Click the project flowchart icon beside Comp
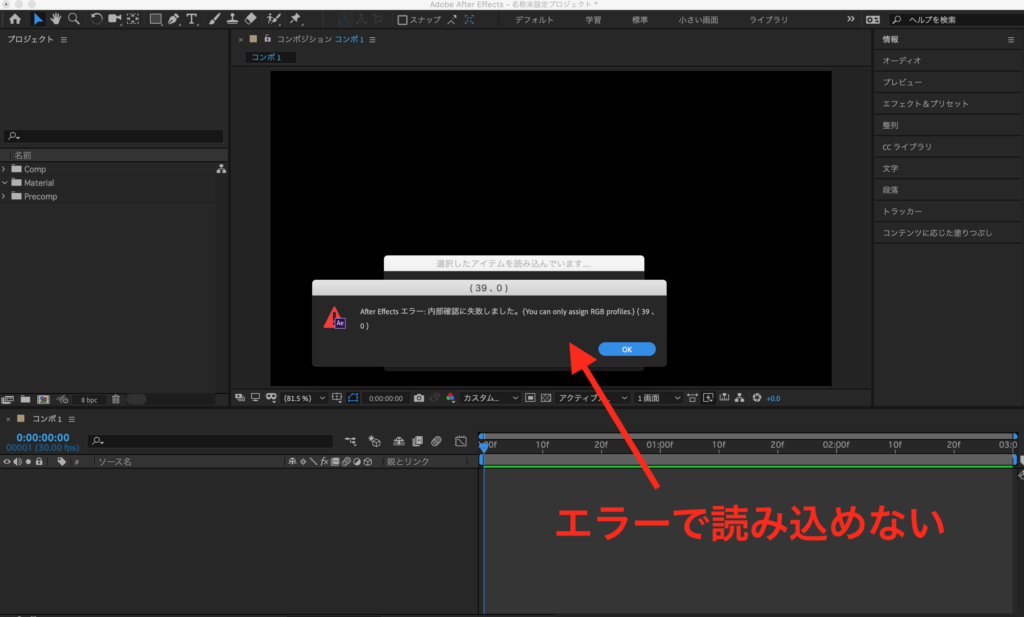Screen dimensions: 1024x617 [221, 169]
